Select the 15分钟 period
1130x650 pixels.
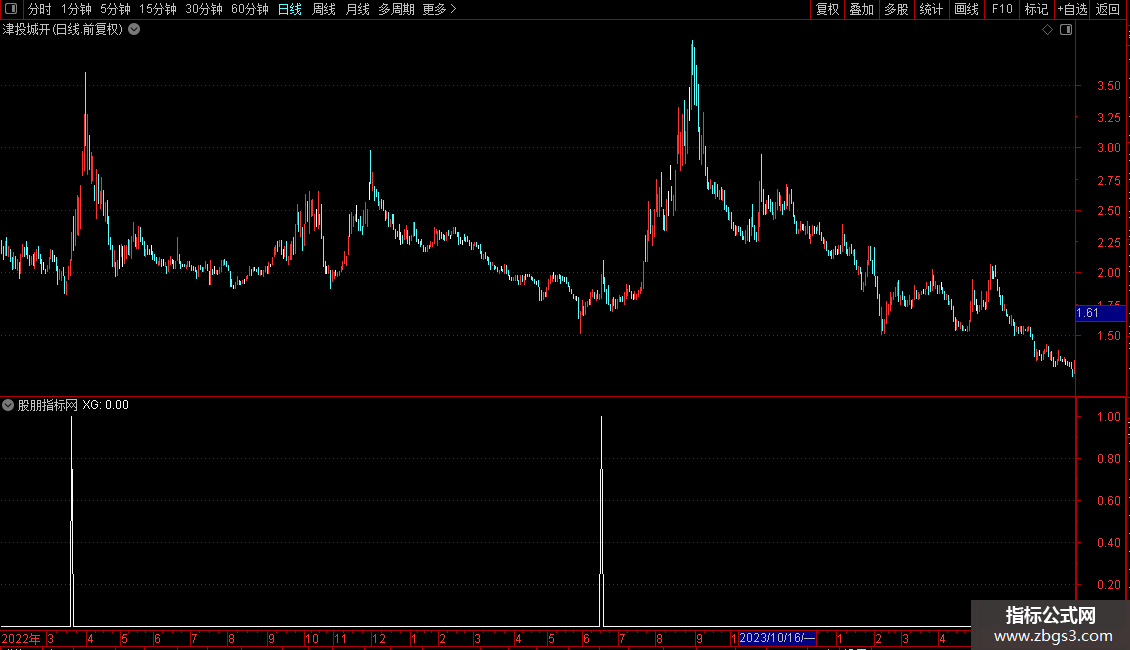[x=158, y=9]
